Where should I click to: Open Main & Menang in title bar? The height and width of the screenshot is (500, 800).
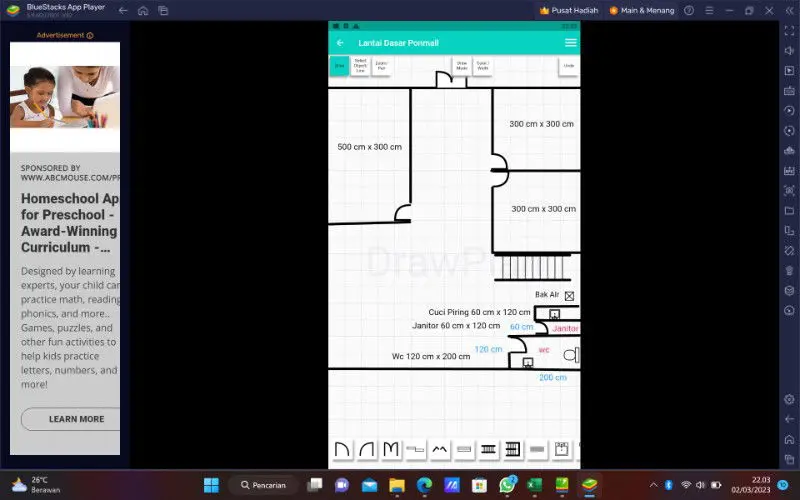[641, 10]
